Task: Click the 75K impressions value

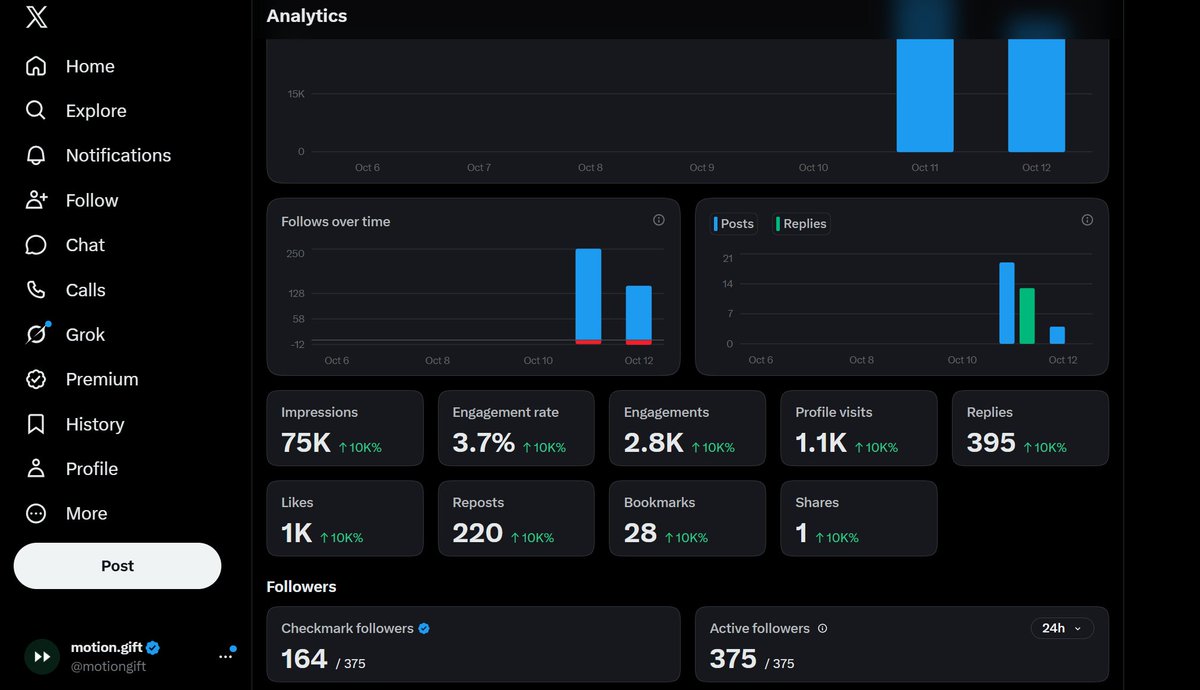Action: 306,443
